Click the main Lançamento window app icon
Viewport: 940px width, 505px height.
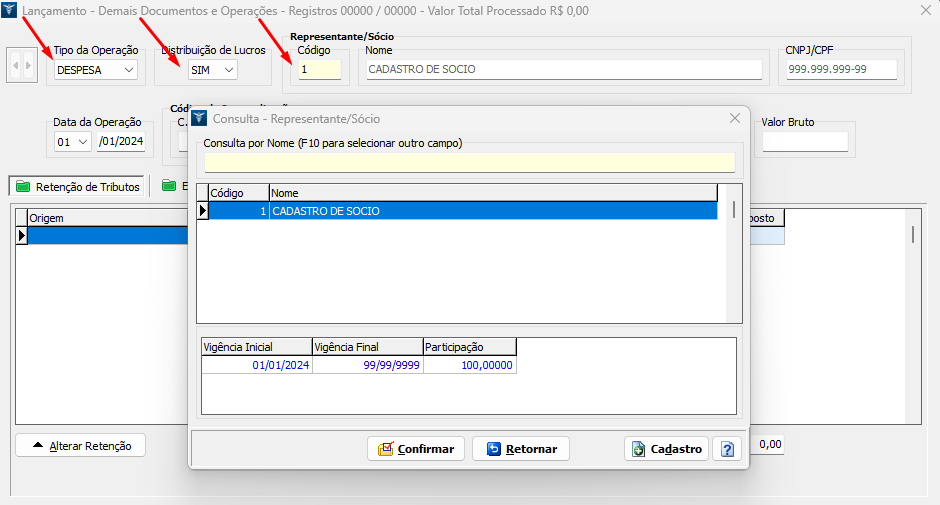coord(9,10)
